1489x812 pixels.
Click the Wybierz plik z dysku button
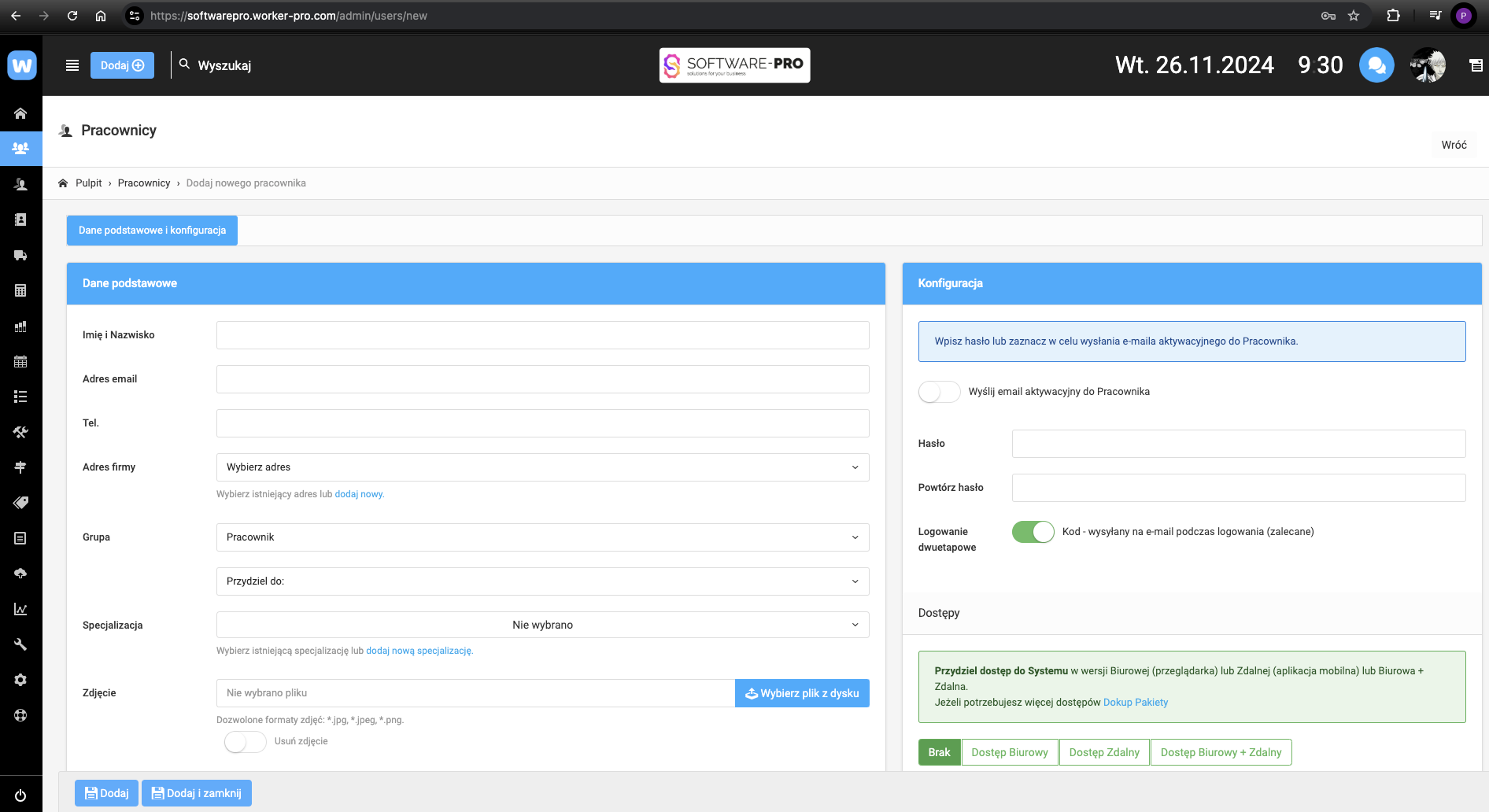pos(802,693)
